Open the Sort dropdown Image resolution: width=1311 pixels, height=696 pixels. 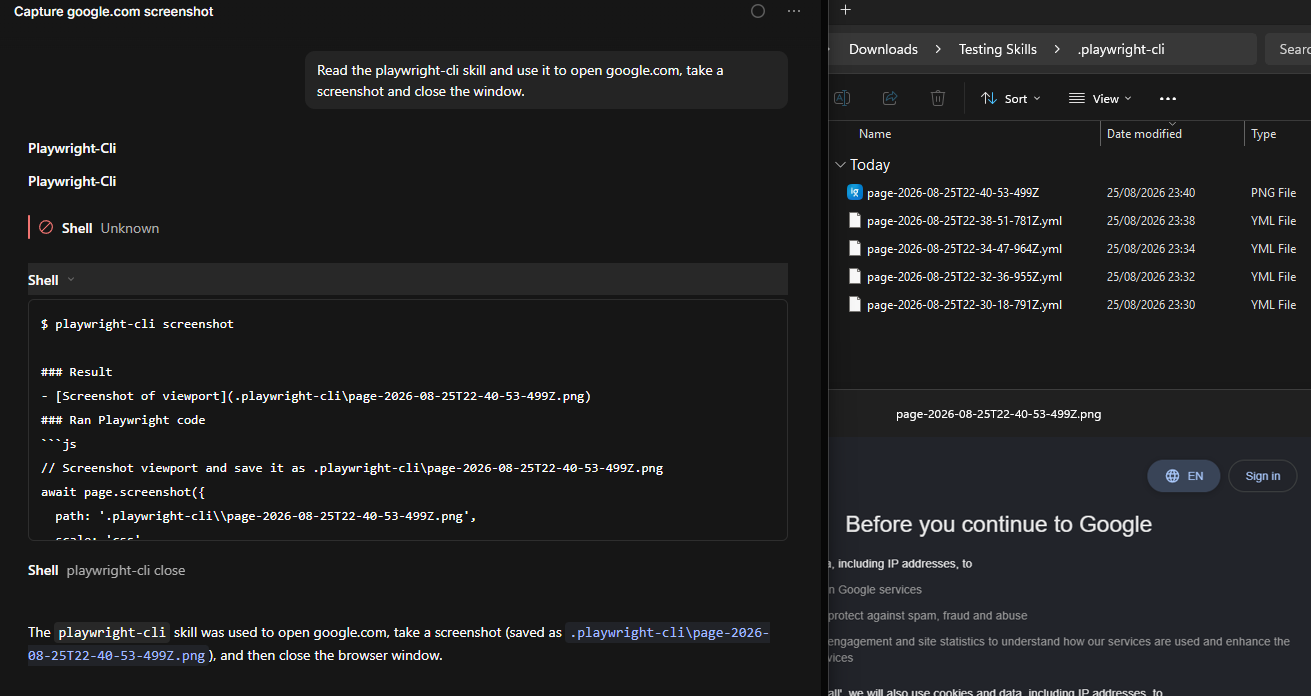(x=1011, y=98)
